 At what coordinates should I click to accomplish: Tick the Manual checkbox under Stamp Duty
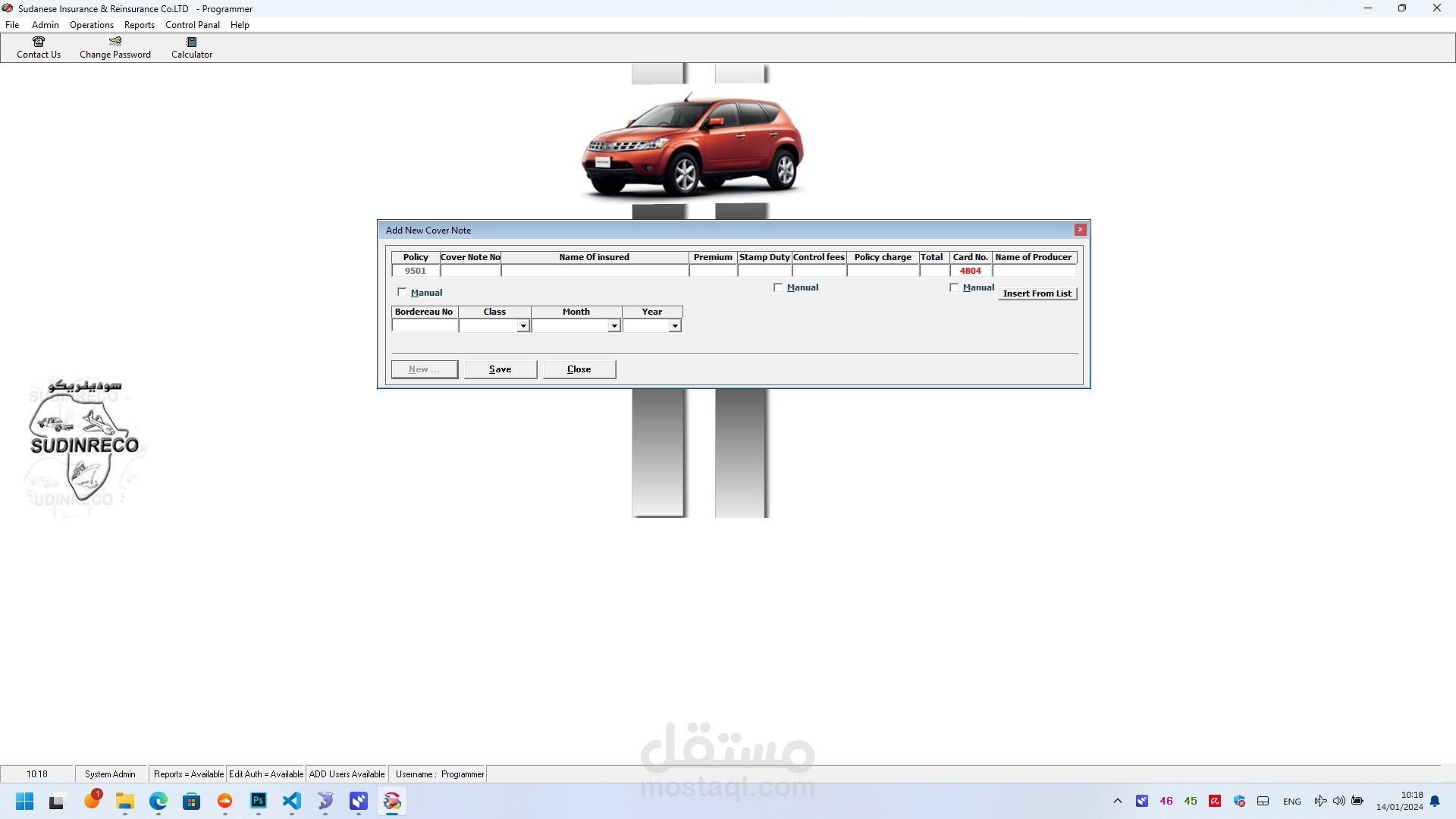tap(778, 287)
